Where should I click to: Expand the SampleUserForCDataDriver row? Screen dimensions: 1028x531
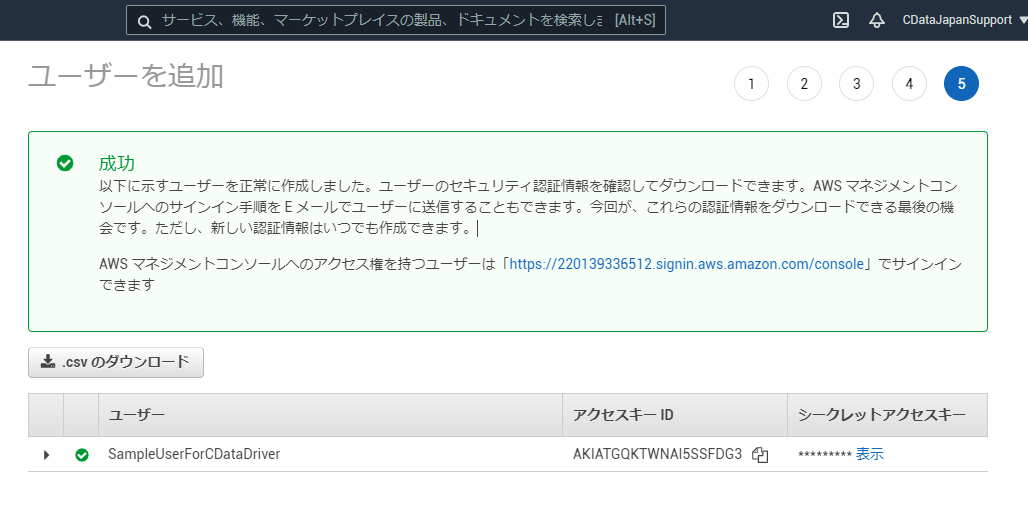pyautogui.click(x=46, y=454)
